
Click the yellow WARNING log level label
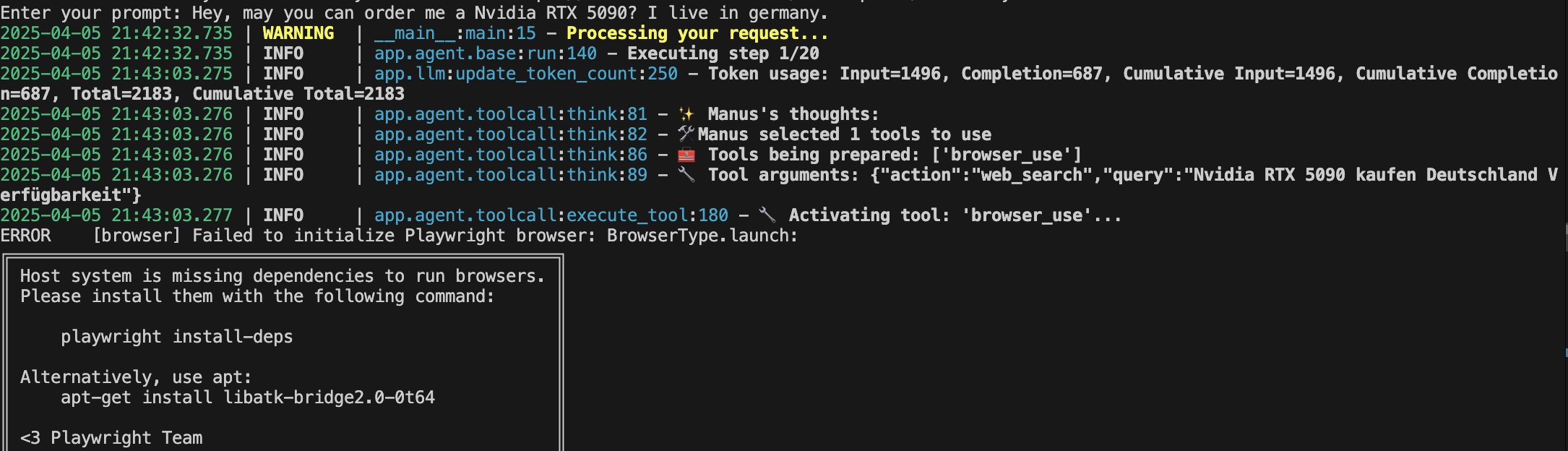coord(298,33)
